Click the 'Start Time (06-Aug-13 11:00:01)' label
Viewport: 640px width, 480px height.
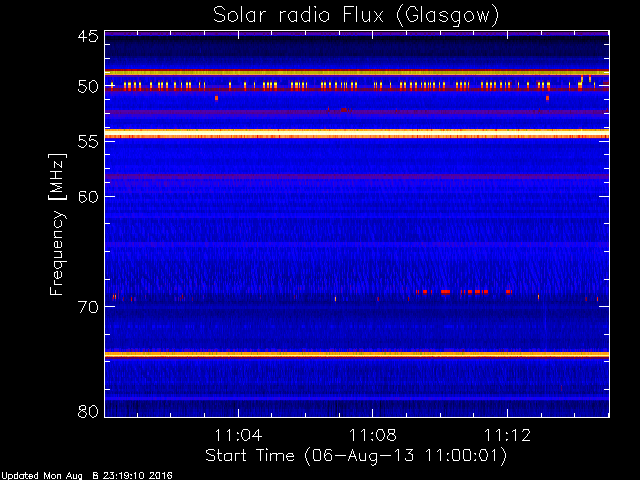(356, 456)
